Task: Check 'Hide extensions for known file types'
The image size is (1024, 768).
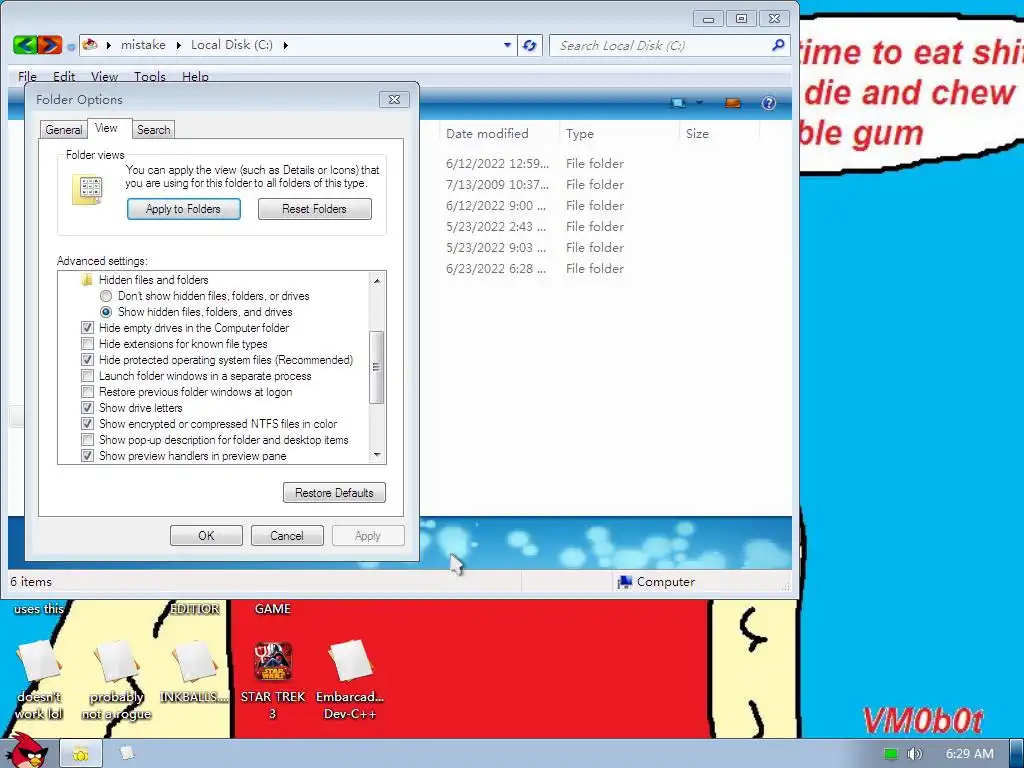Action: click(x=88, y=344)
